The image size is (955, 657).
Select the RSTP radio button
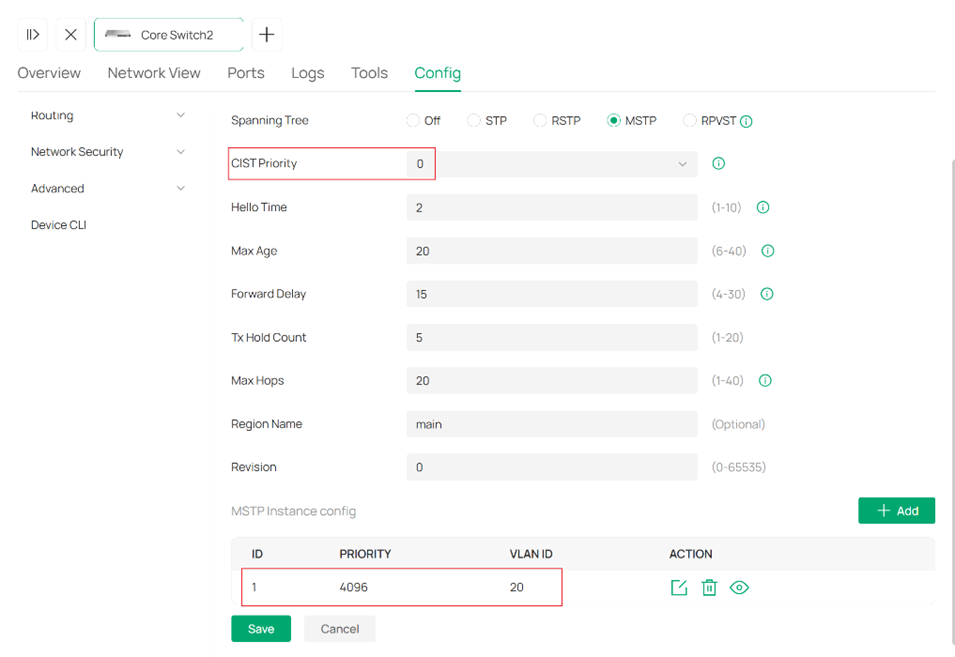(540, 121)
